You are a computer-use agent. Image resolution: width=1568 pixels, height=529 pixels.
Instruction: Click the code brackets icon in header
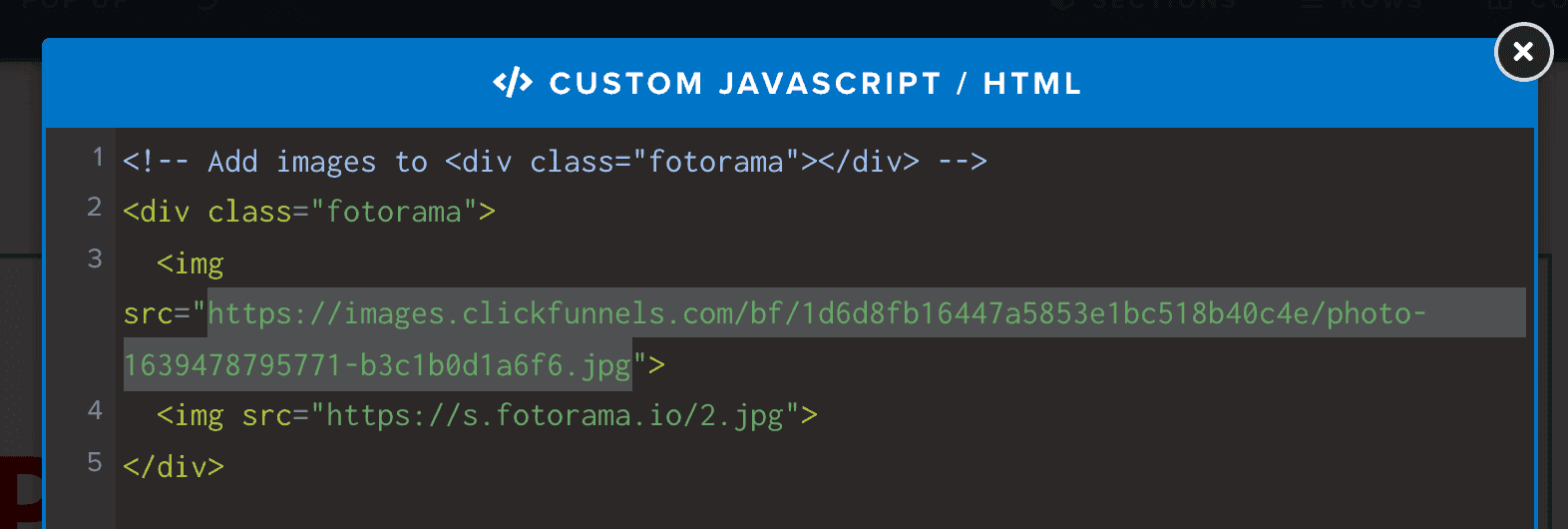tap(513, 83)
